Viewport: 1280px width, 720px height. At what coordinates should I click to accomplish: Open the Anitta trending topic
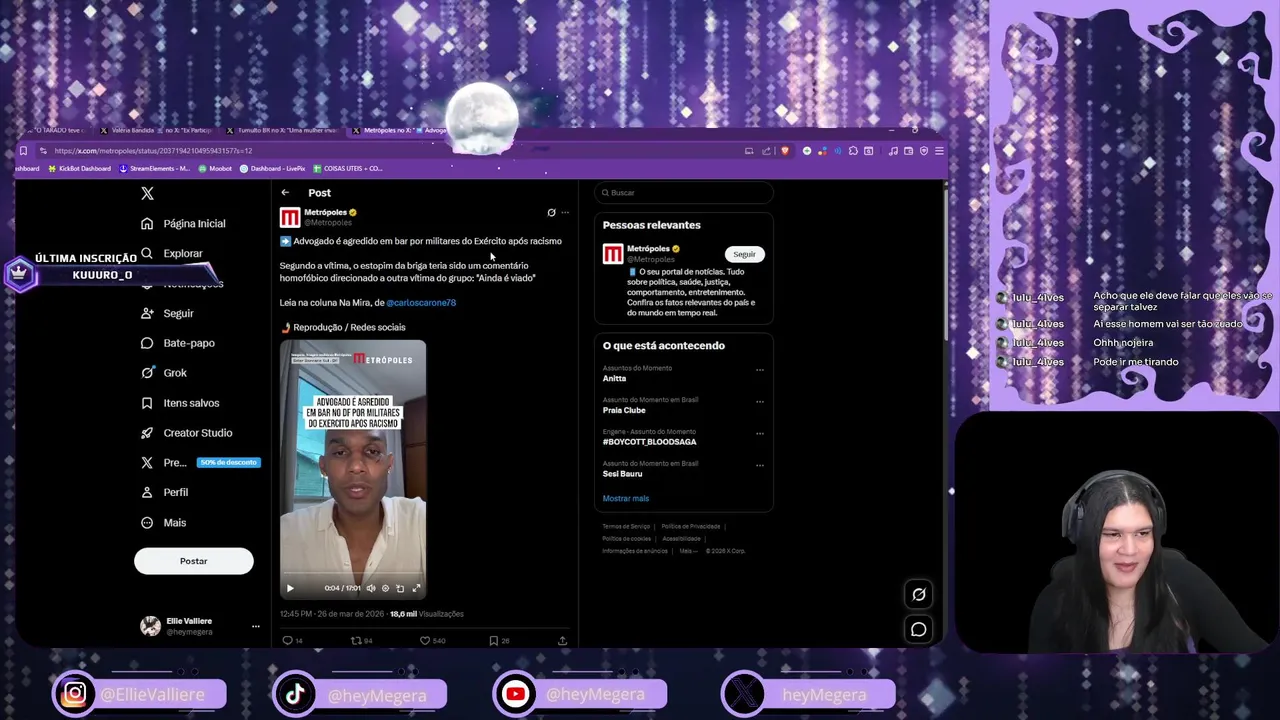pos(614,378)
